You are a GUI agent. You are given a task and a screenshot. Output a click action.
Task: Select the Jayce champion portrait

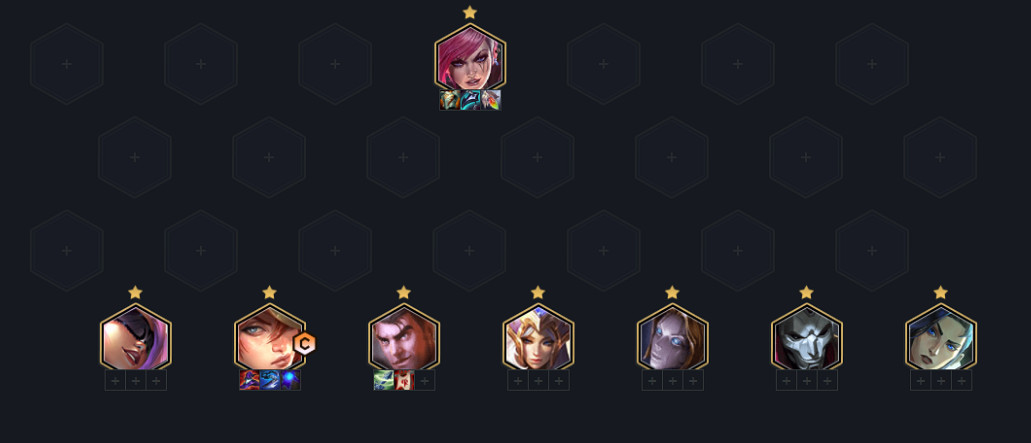click(404, 338)
